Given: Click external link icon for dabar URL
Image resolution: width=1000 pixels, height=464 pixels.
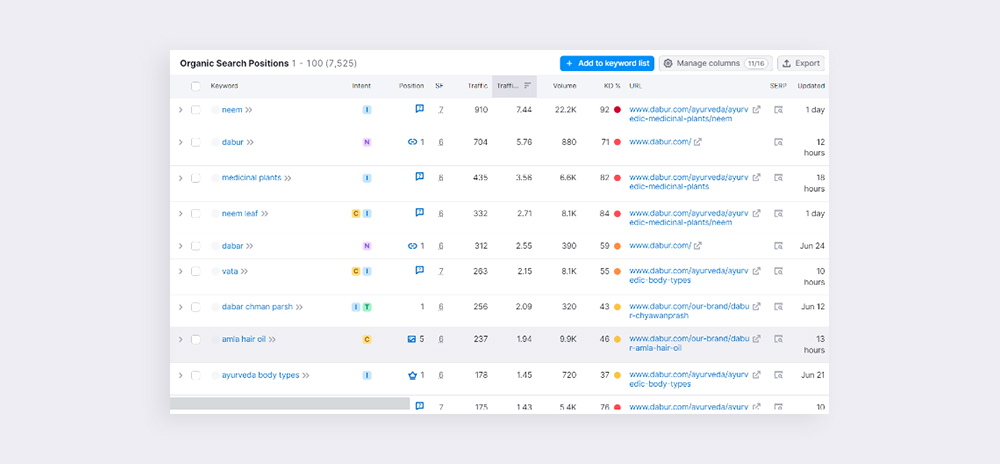Looking at the screenshot, I should point(698,245).
